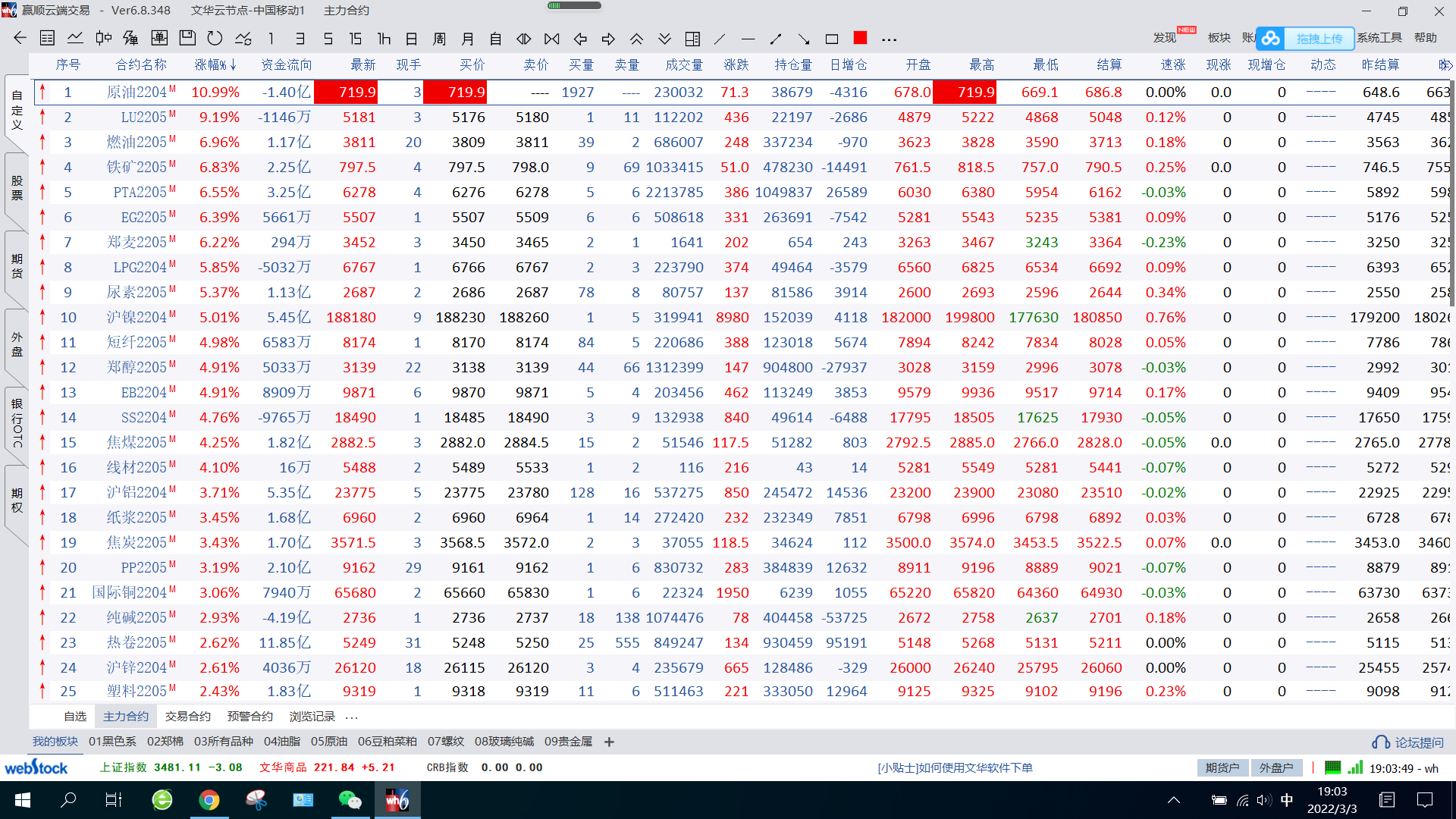Click the double up chevron icon
The height and width of the screenshot is (819, 1456).
637,39
